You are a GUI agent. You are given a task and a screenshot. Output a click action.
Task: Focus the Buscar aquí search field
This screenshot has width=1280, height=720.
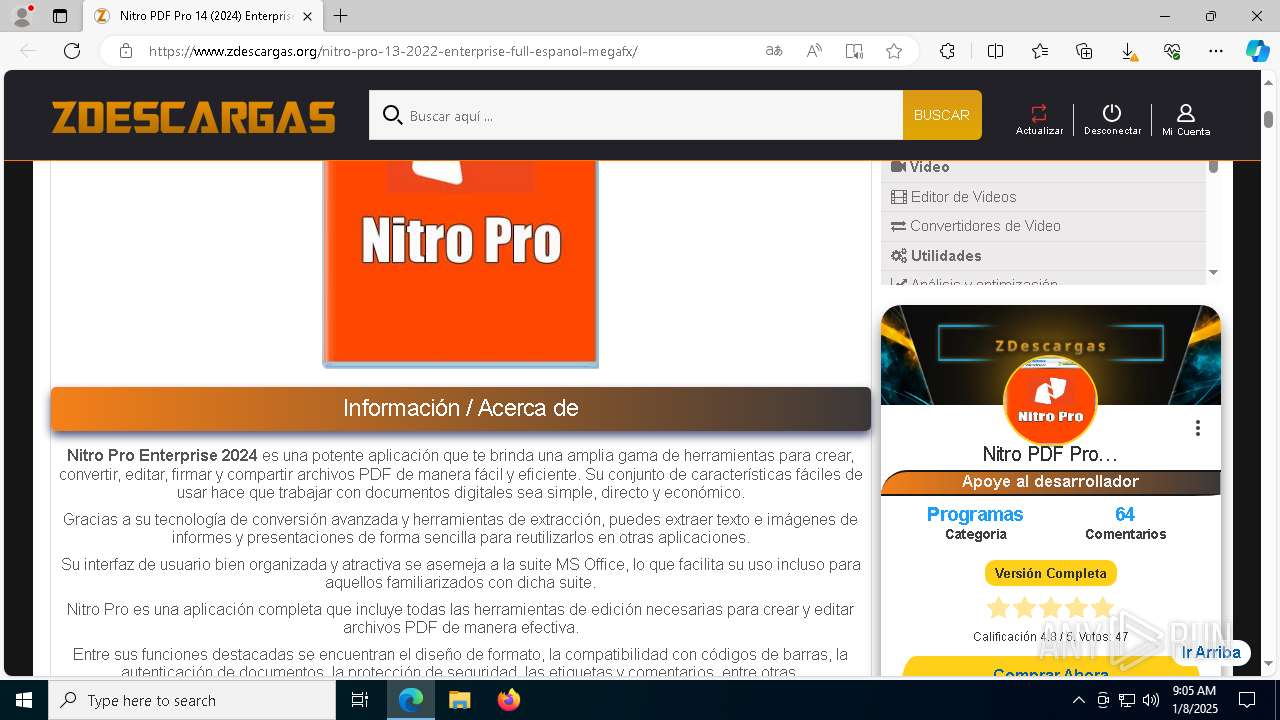(636, 115)
